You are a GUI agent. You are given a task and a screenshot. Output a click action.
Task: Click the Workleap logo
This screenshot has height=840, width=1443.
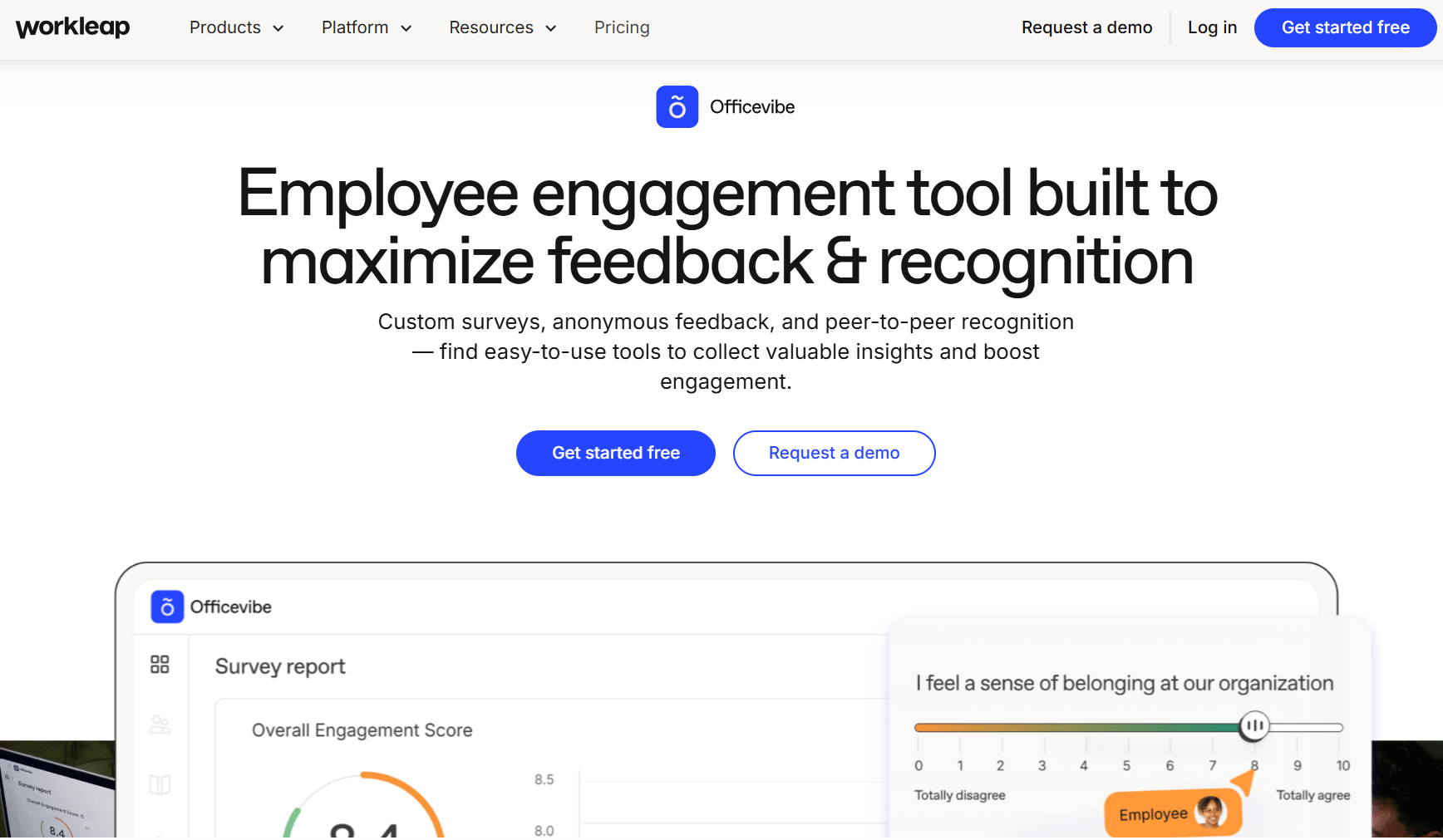(73, 27)
